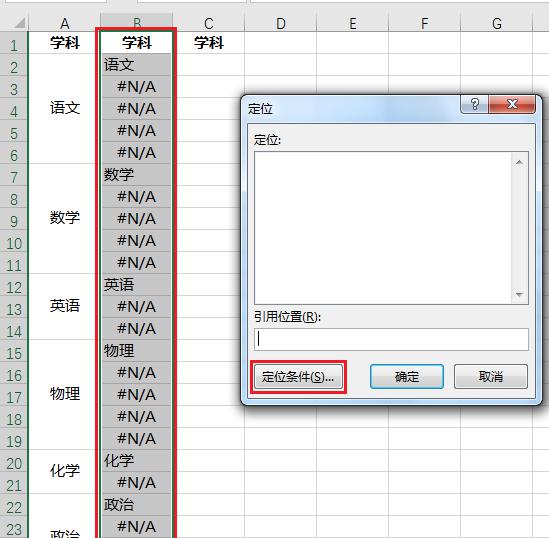Select row 15 header
The height and width of the screenshot is (538, 549).
click(14, 351)
